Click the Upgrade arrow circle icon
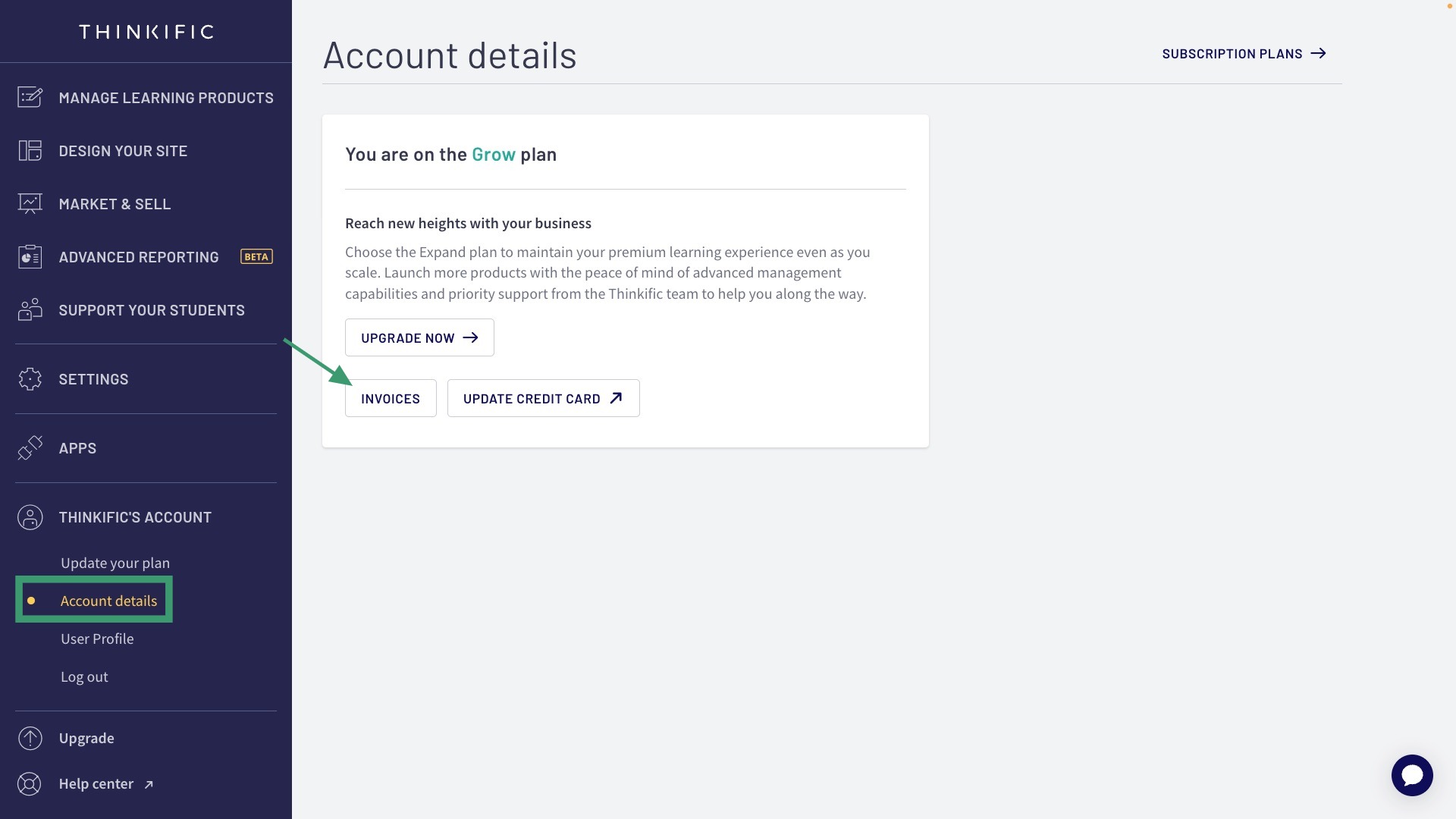Viewport: 1456px width, 819px height. (x=30, y=738)
